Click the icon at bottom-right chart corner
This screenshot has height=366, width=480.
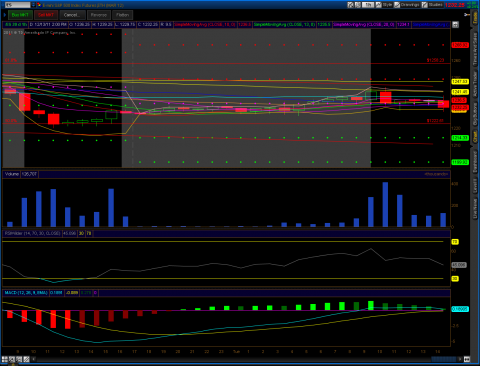467,359
